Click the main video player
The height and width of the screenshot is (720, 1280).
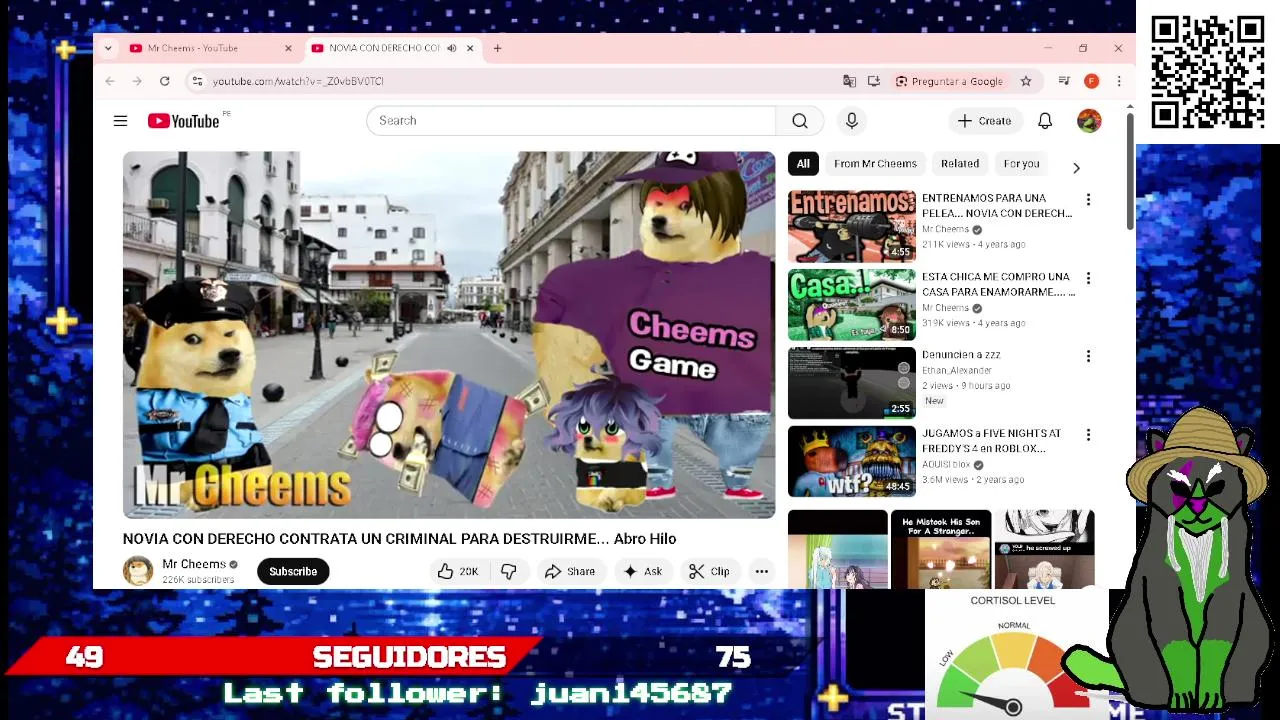click(449, 335)
